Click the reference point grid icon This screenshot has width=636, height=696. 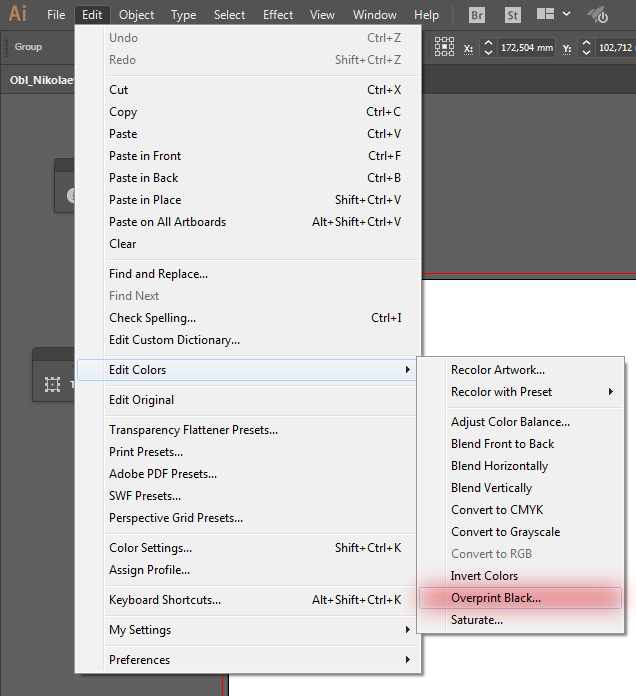[x=444, y=47]
